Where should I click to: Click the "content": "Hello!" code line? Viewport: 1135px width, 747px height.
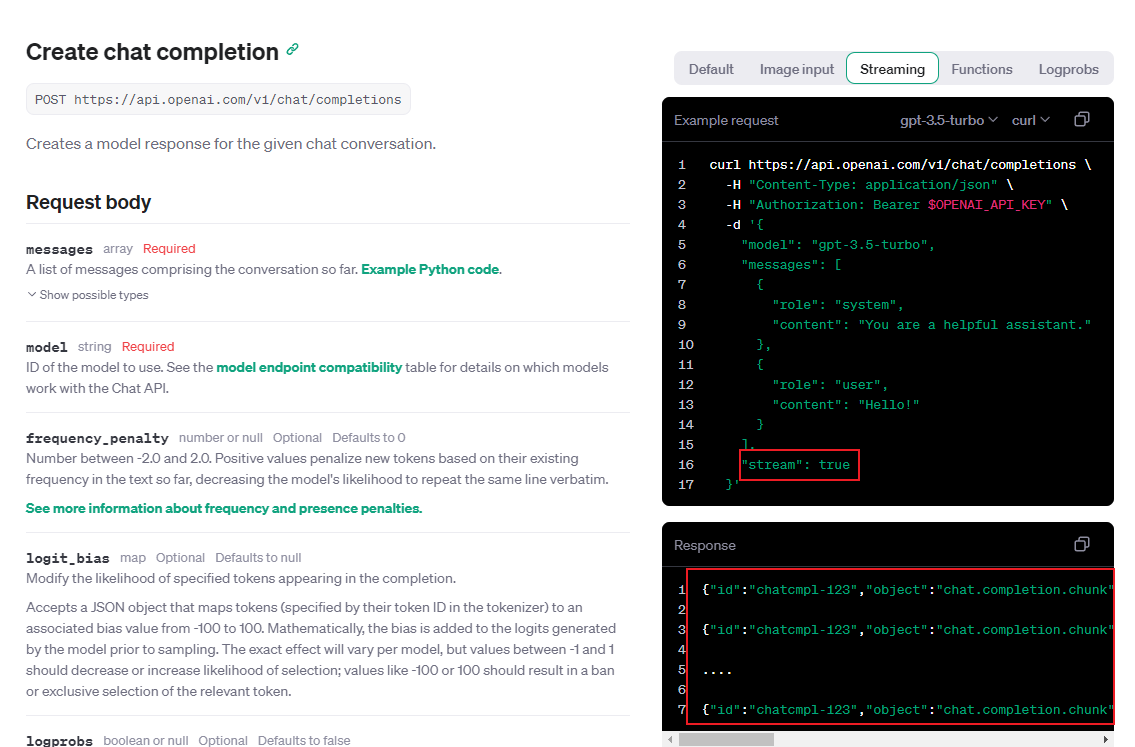coord(845,405)
